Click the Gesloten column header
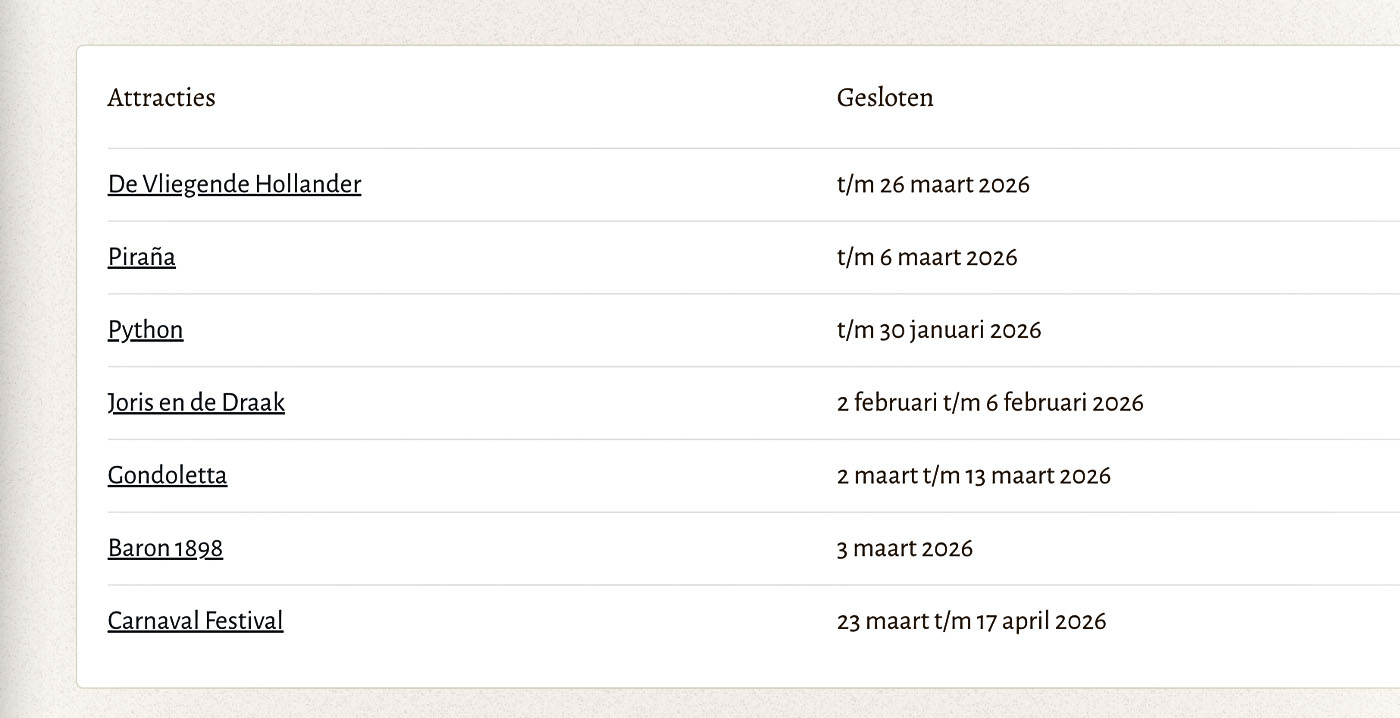 [x=885, y=97]
